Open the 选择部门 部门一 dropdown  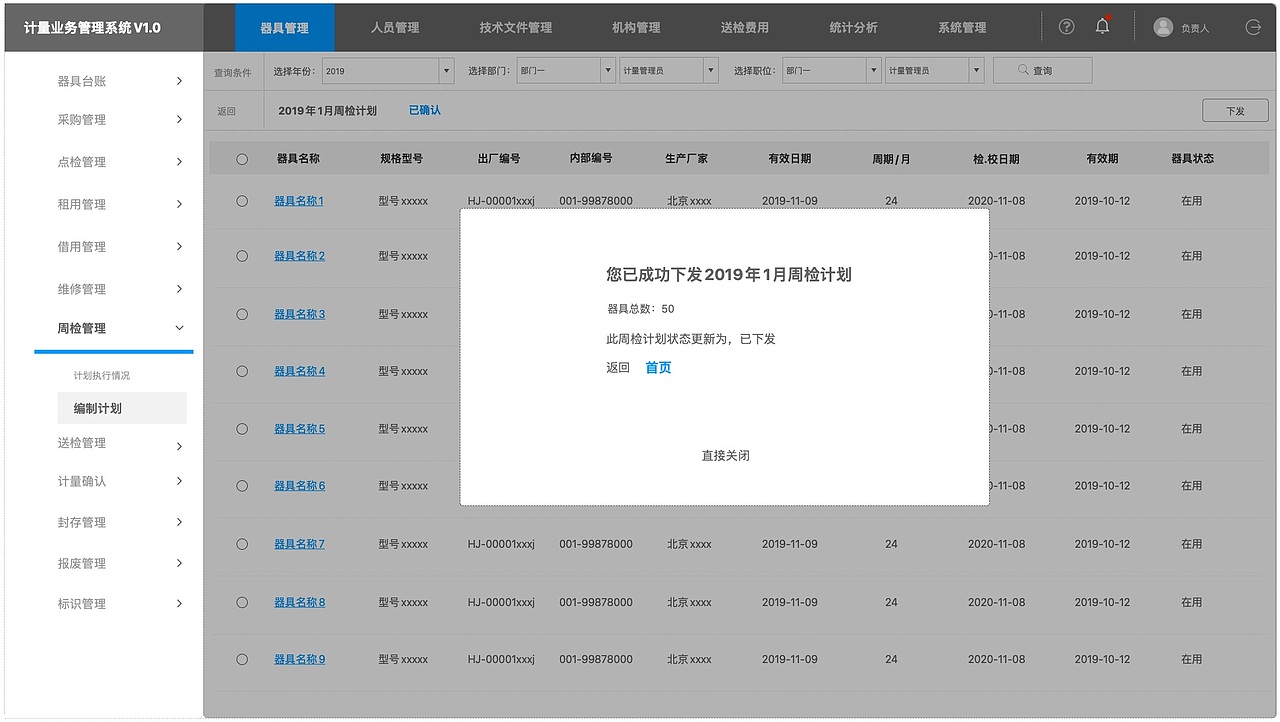coord(566,70)
